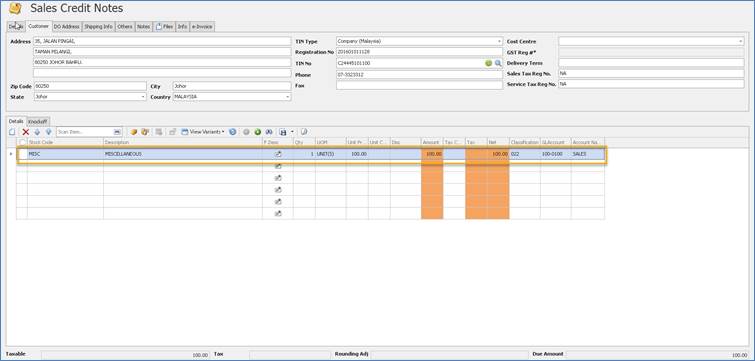Click the Delivery Term field
755x361 pixels.
[651, 63]
